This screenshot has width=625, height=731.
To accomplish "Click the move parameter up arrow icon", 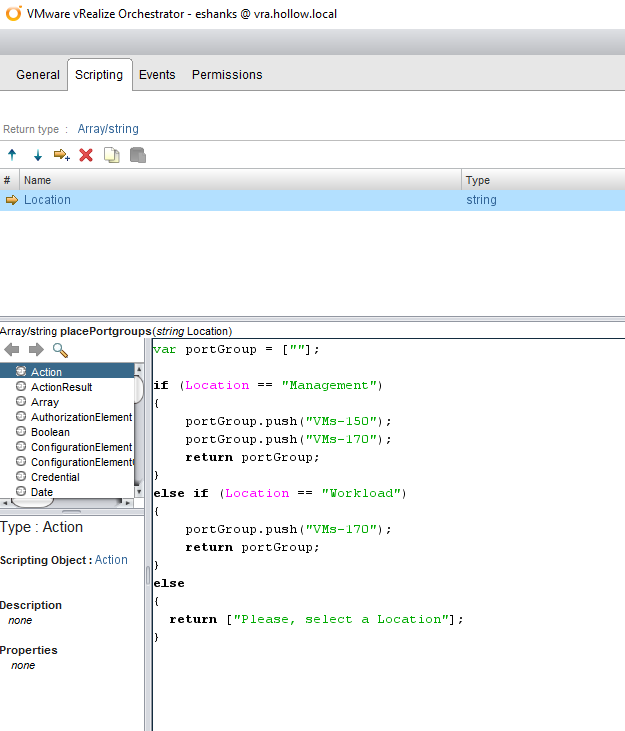I will point(12,155).
